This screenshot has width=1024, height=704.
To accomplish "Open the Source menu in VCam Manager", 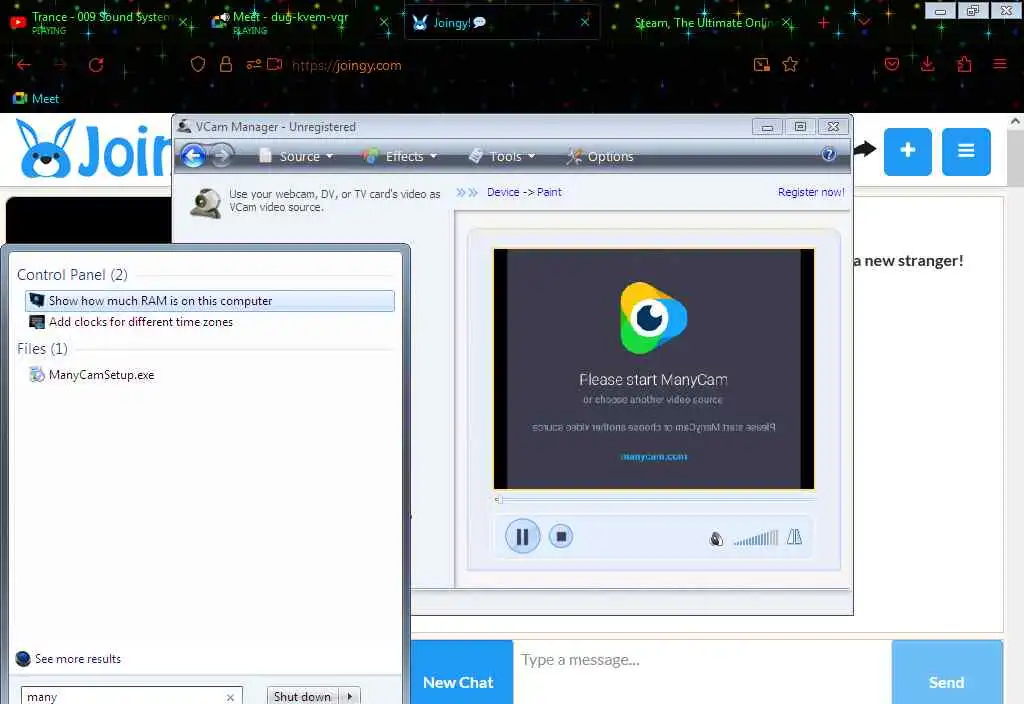I will [296, 156].
